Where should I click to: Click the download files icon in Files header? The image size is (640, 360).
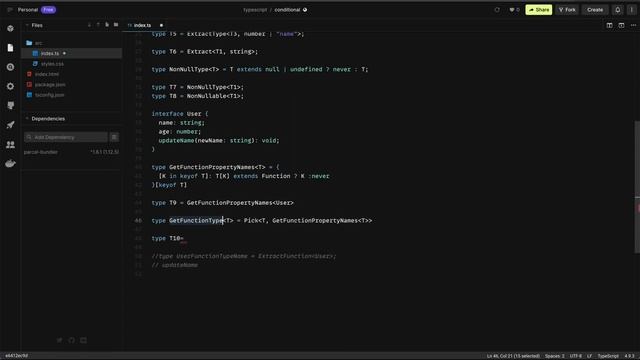89,25
